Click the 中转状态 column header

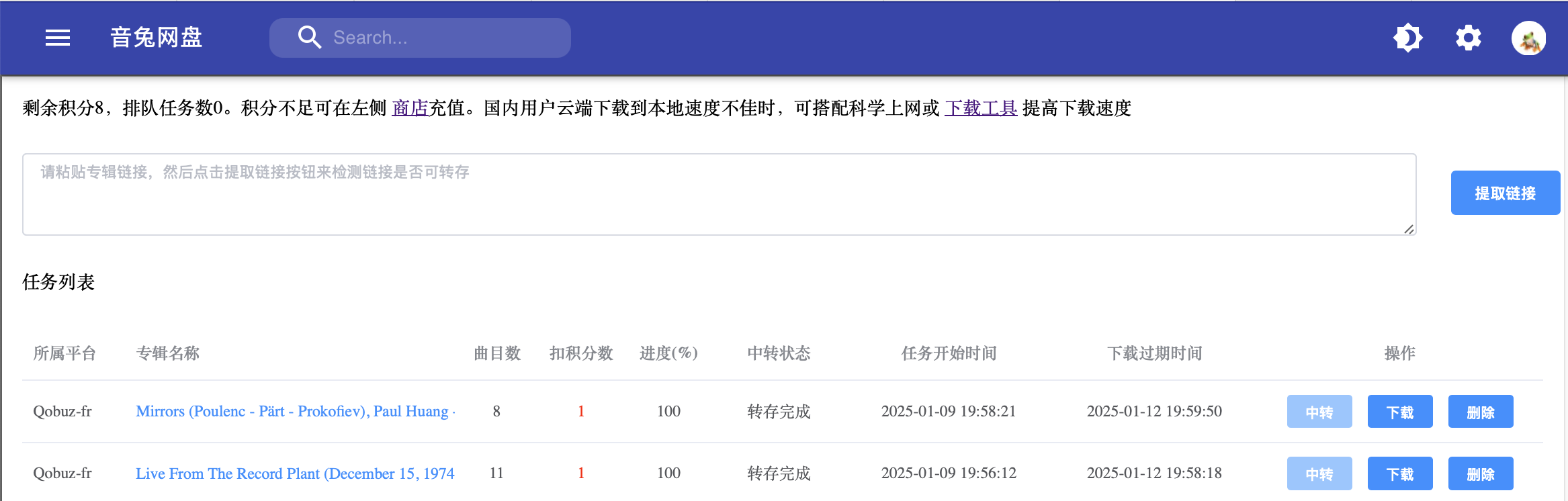point(779,353)
